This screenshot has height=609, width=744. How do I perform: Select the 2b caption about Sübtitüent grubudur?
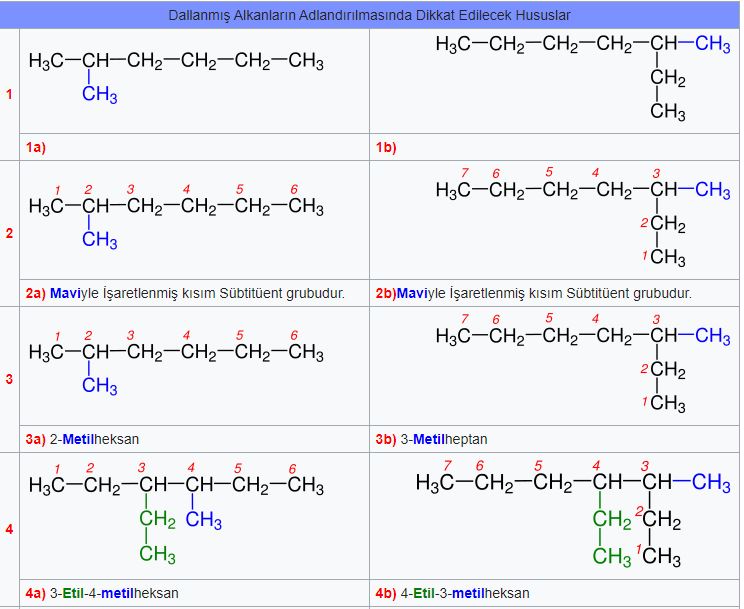[x=534, y=294]
